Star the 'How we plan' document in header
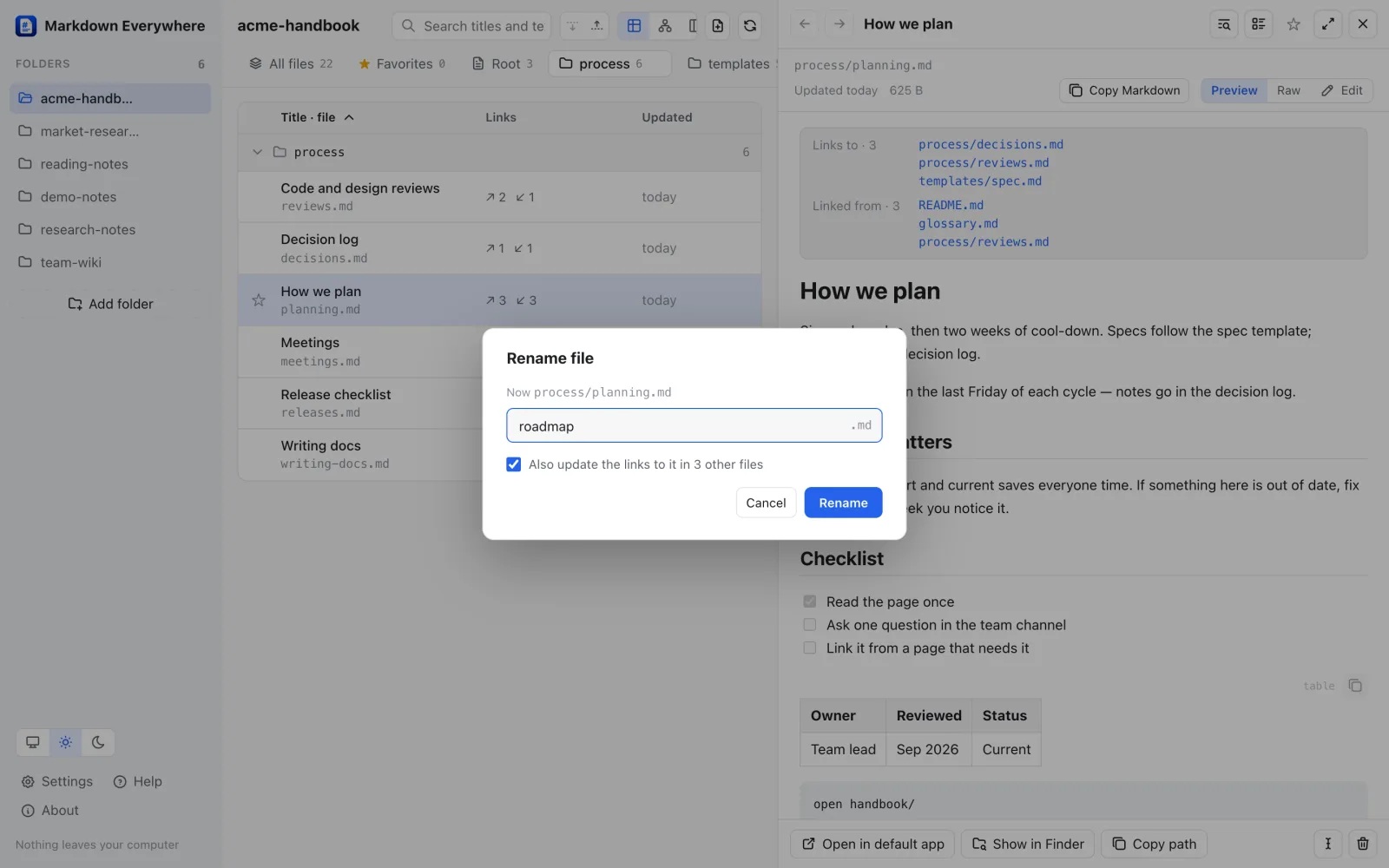Viewport: 1389px width, 868px height. [x=1294, y=24]
